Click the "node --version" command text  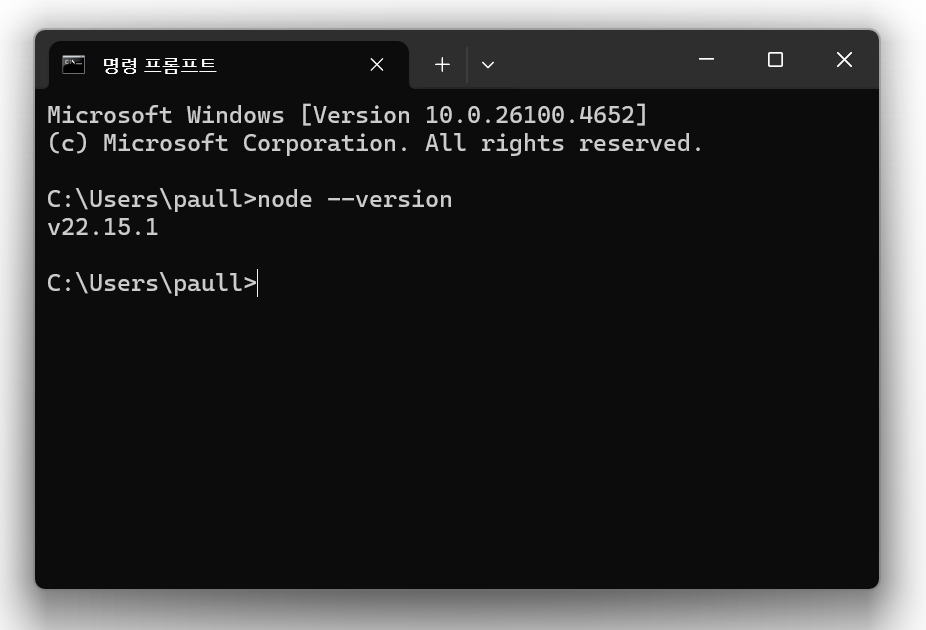354,200
